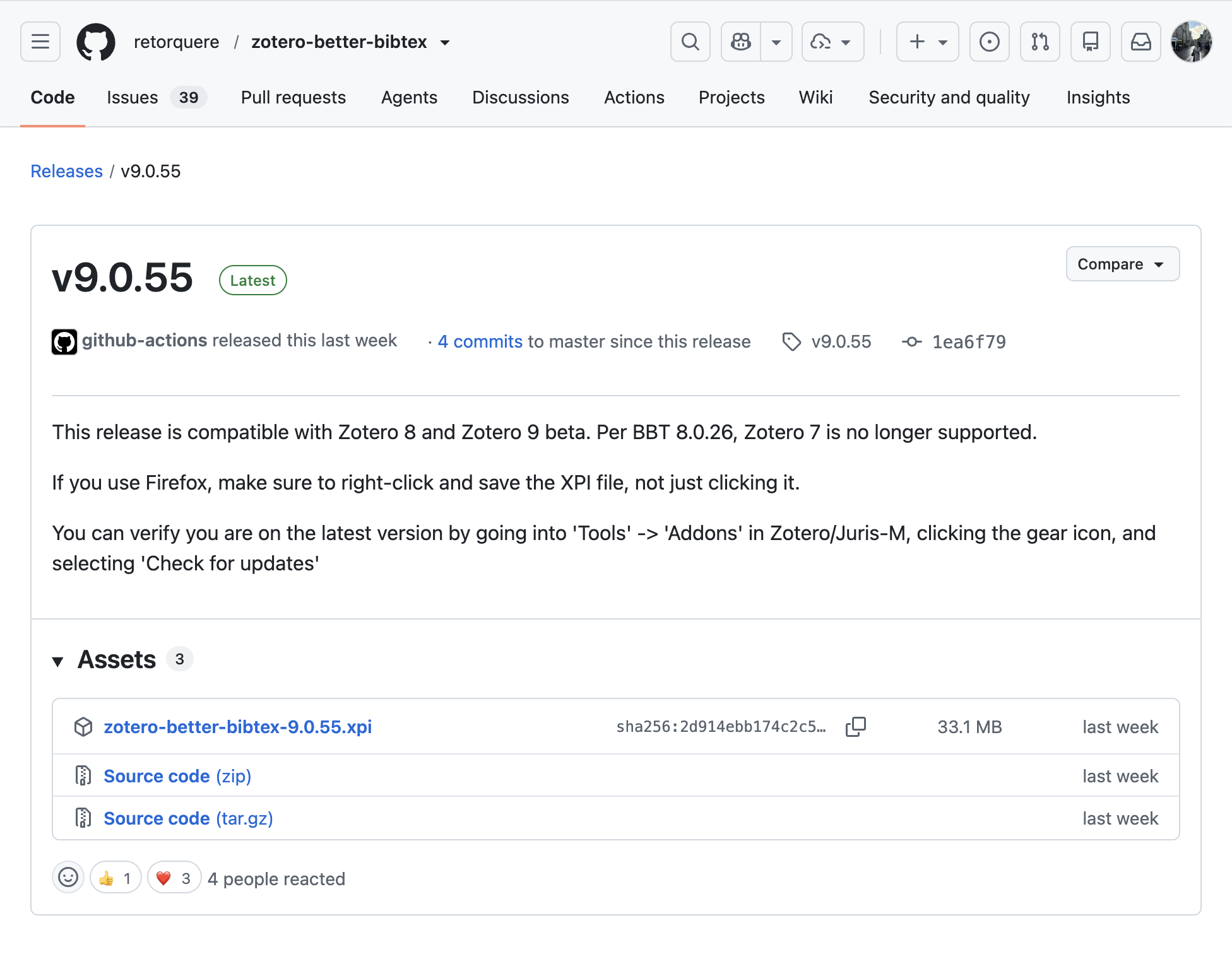This screenshot has height=959, width=1232.
Task: Collapse the Assets section triangle
Action: 58,661
